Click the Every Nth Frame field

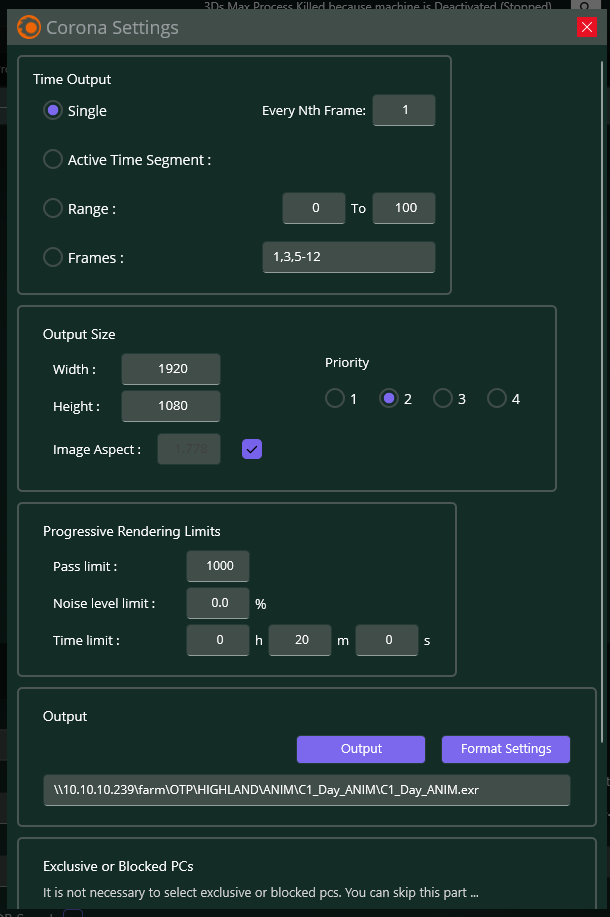point(404,110)
